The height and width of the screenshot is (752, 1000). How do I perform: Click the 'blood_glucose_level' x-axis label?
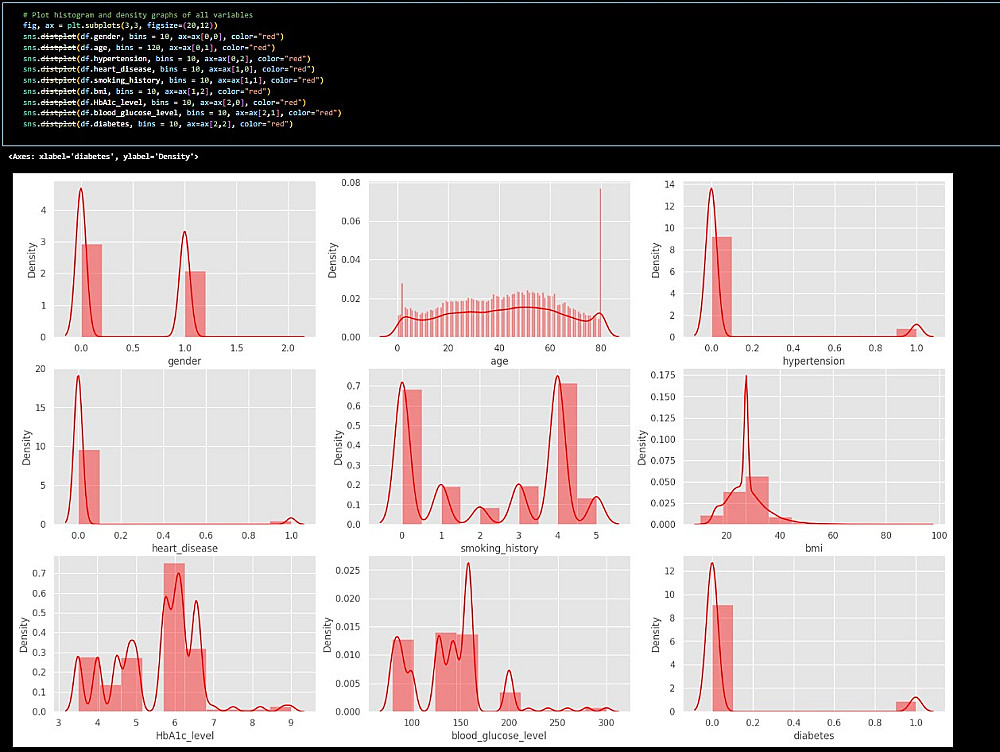[499, 735]
